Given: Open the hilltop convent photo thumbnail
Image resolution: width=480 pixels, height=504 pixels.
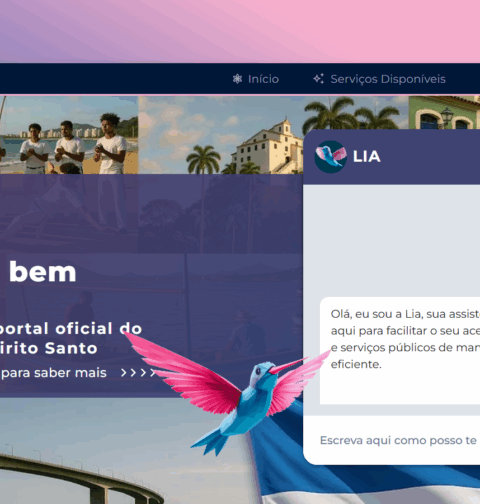Looking at the screenshot, I should click(x=221, y=135).
